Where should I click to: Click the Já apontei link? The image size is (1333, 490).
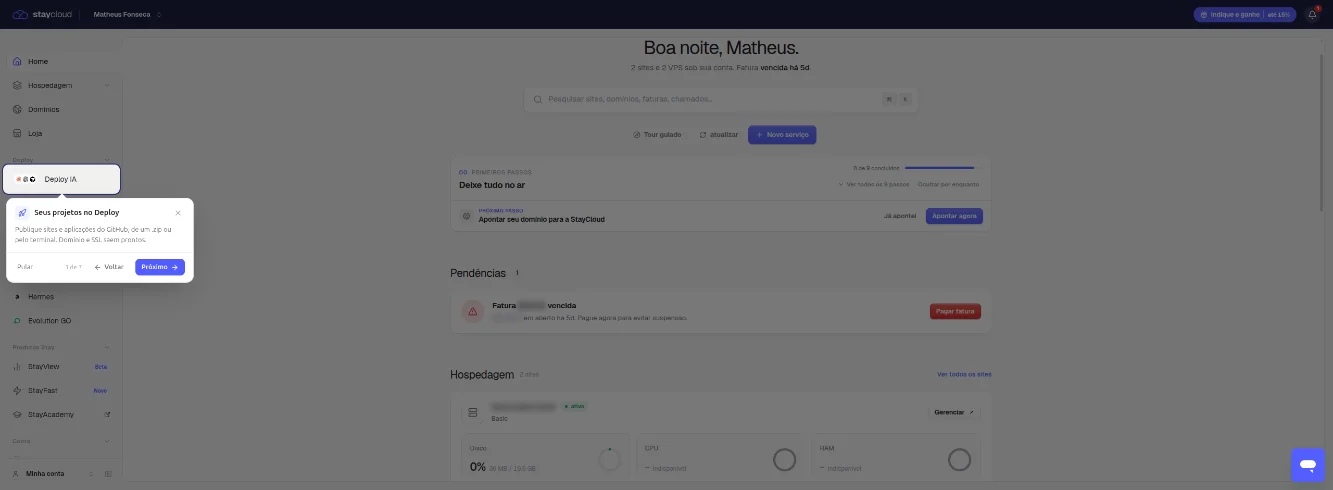pyautogui.click(x=900, y=216)
